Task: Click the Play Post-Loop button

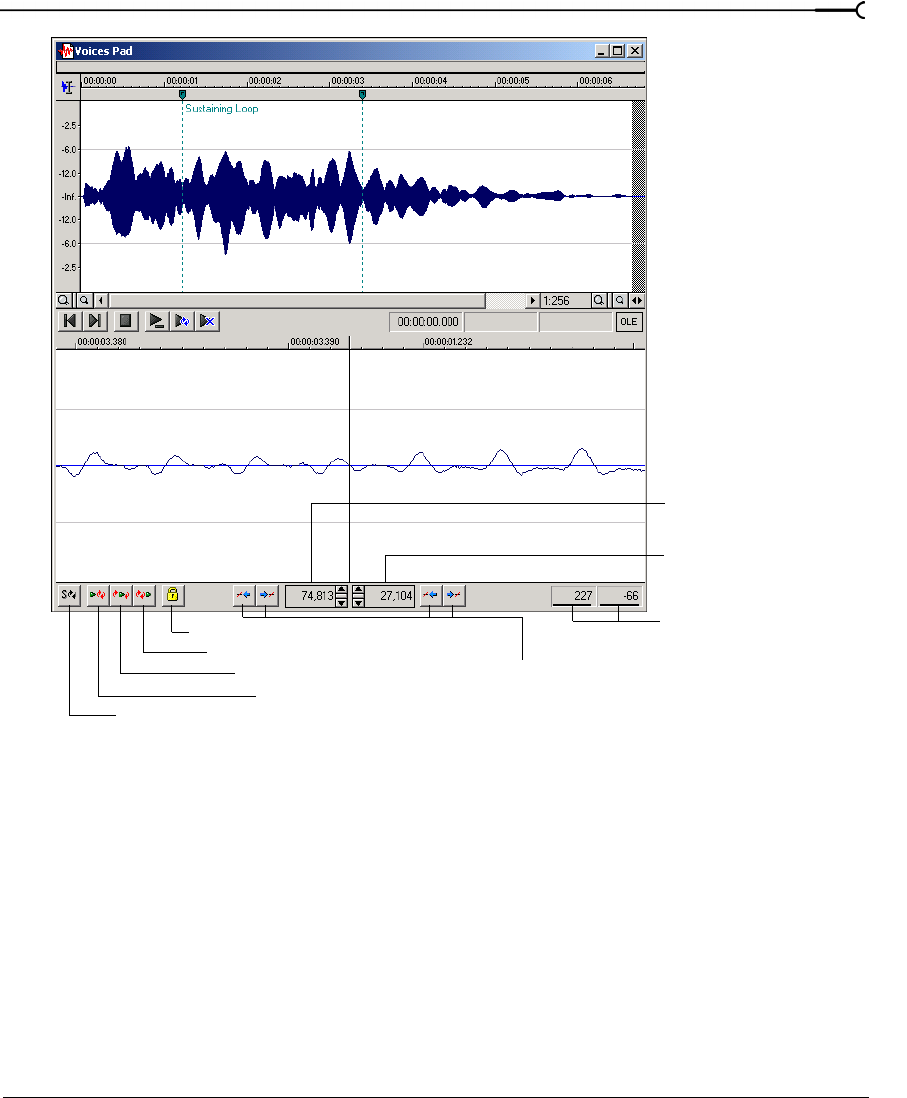Action: click(x=144, y=595)
